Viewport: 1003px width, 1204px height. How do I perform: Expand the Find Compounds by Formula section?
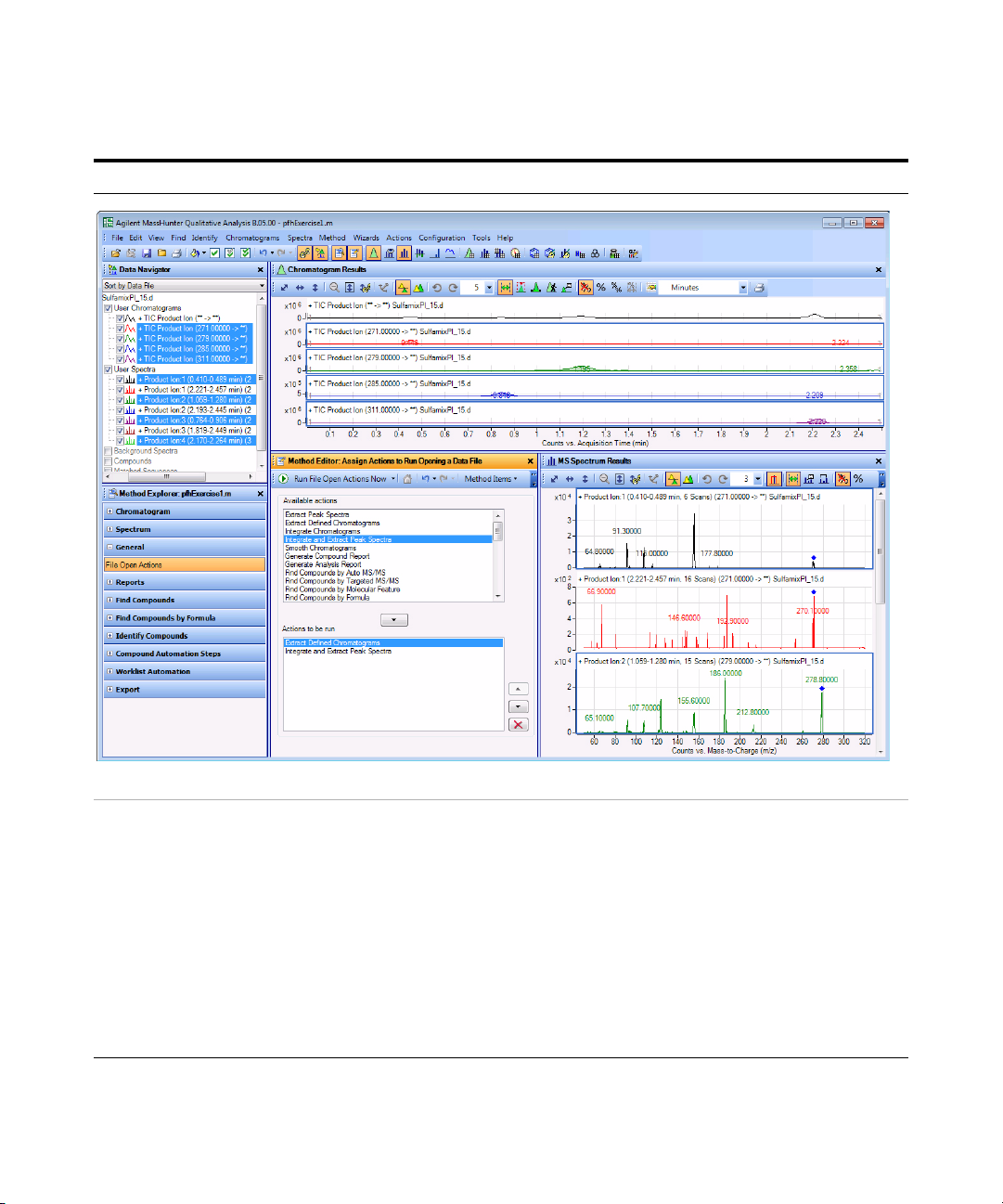point(109,618)
